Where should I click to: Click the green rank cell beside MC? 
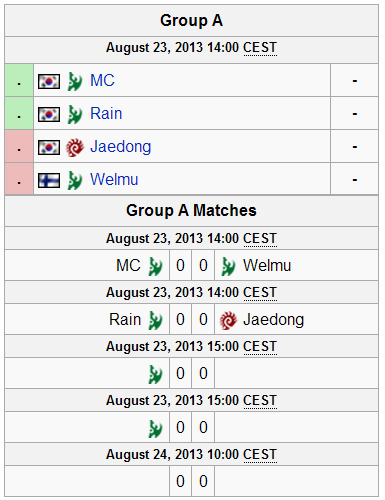pos(19,80)
